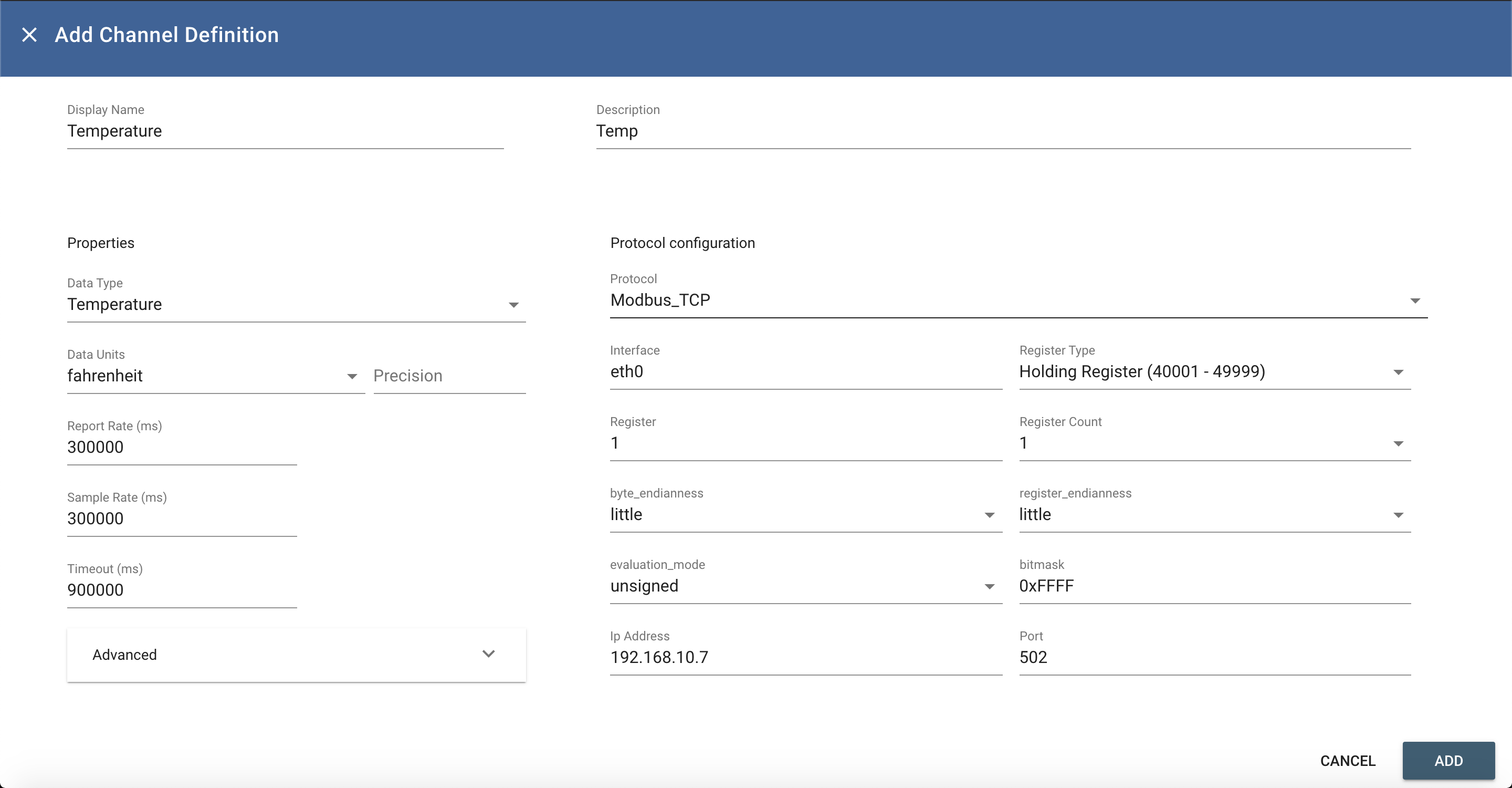Click the Precision input field
The width and height of the screenshot is (1512, 788).
[449, 376]
